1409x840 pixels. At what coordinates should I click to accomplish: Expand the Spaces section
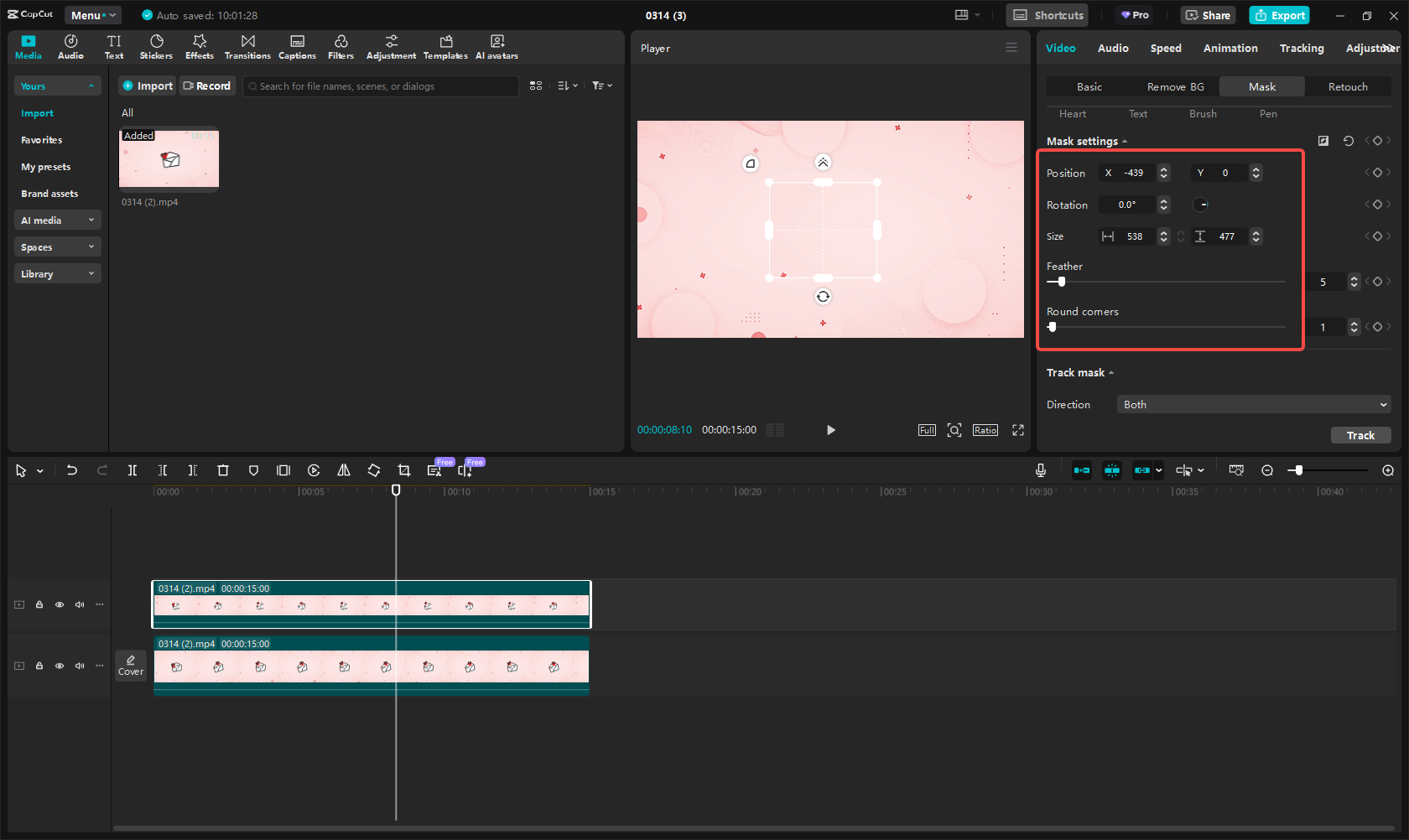(x=57, y=247)
